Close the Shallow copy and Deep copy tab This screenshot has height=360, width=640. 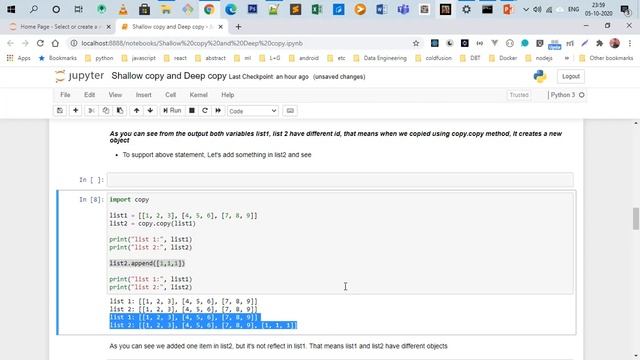pos(220,27)
